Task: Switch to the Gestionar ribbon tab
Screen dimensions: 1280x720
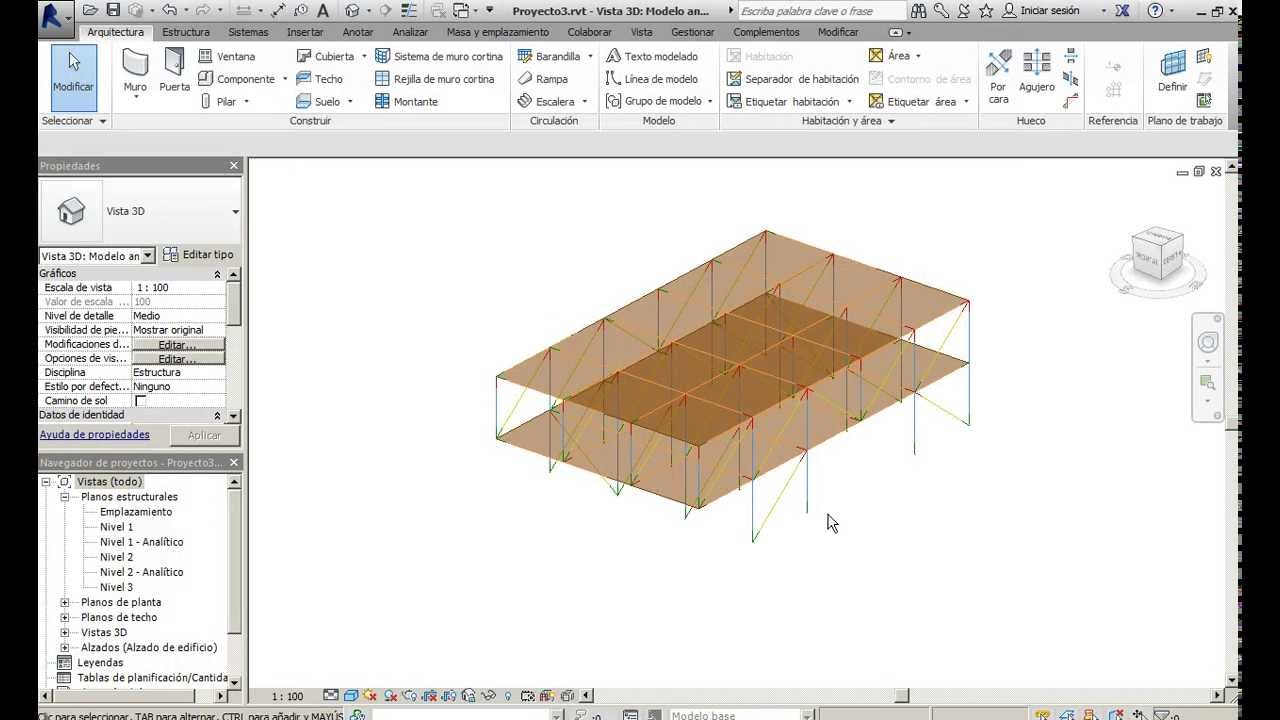Action: pos(693,32)
